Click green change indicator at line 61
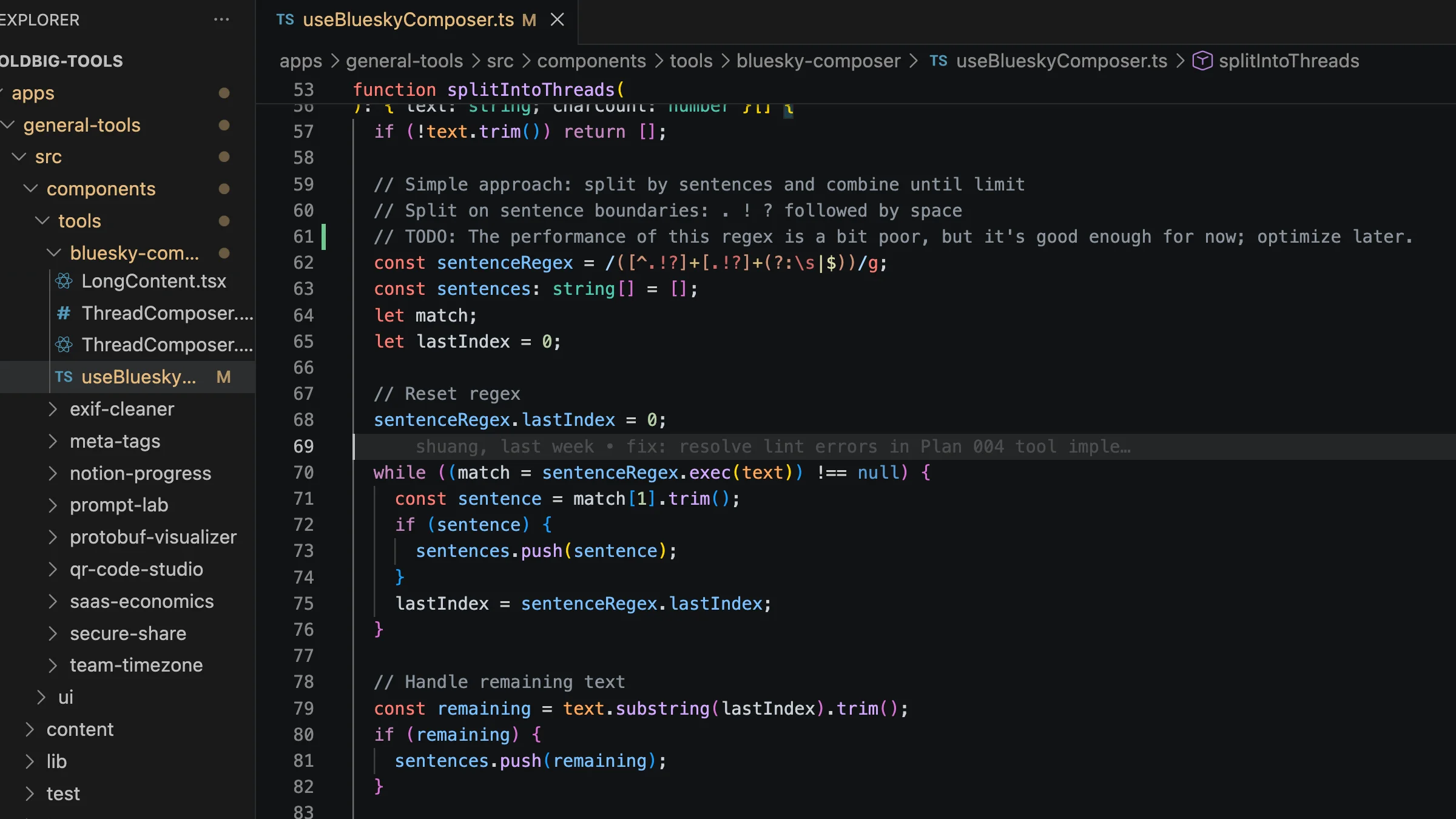This screenshot has width=1456, height=819. pos(323,237)
